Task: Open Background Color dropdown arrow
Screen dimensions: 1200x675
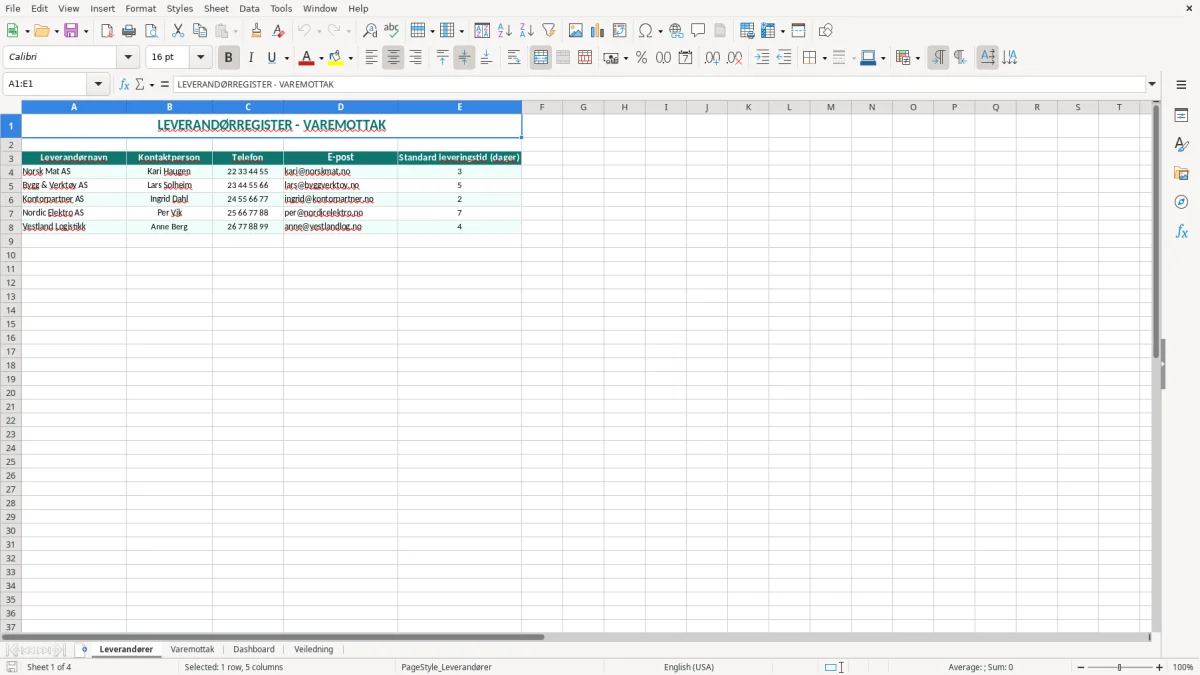Action: click(351, 58)
